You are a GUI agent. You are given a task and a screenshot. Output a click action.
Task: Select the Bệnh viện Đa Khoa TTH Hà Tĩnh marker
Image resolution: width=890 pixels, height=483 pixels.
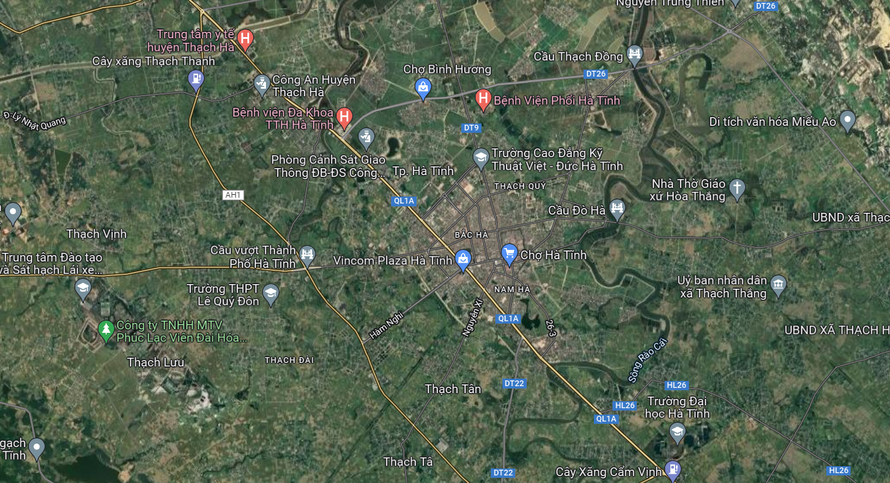pyautogui.click(x=344, y=117)
